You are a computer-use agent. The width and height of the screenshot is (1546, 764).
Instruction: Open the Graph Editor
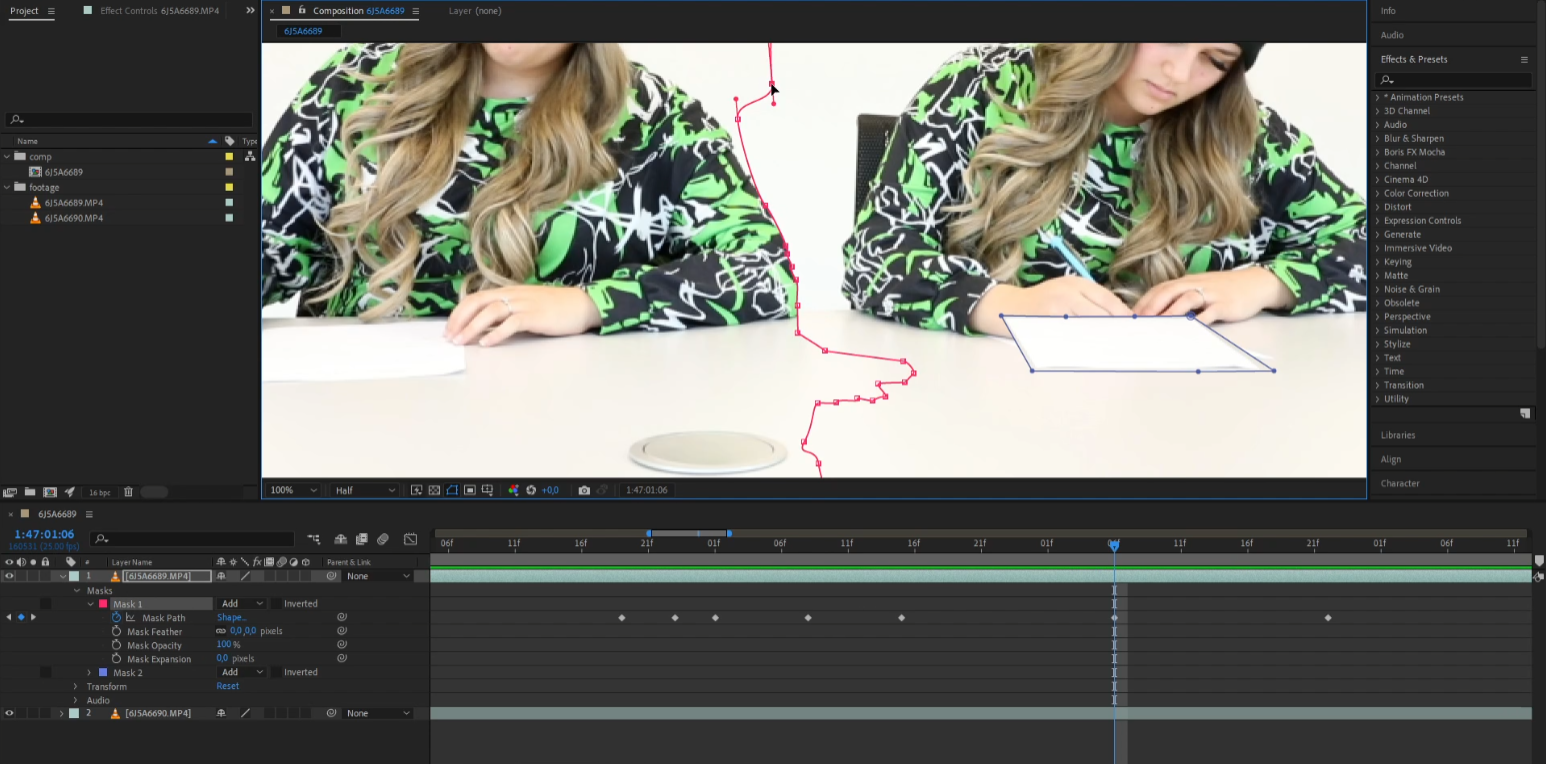click(x=410, y=539)
